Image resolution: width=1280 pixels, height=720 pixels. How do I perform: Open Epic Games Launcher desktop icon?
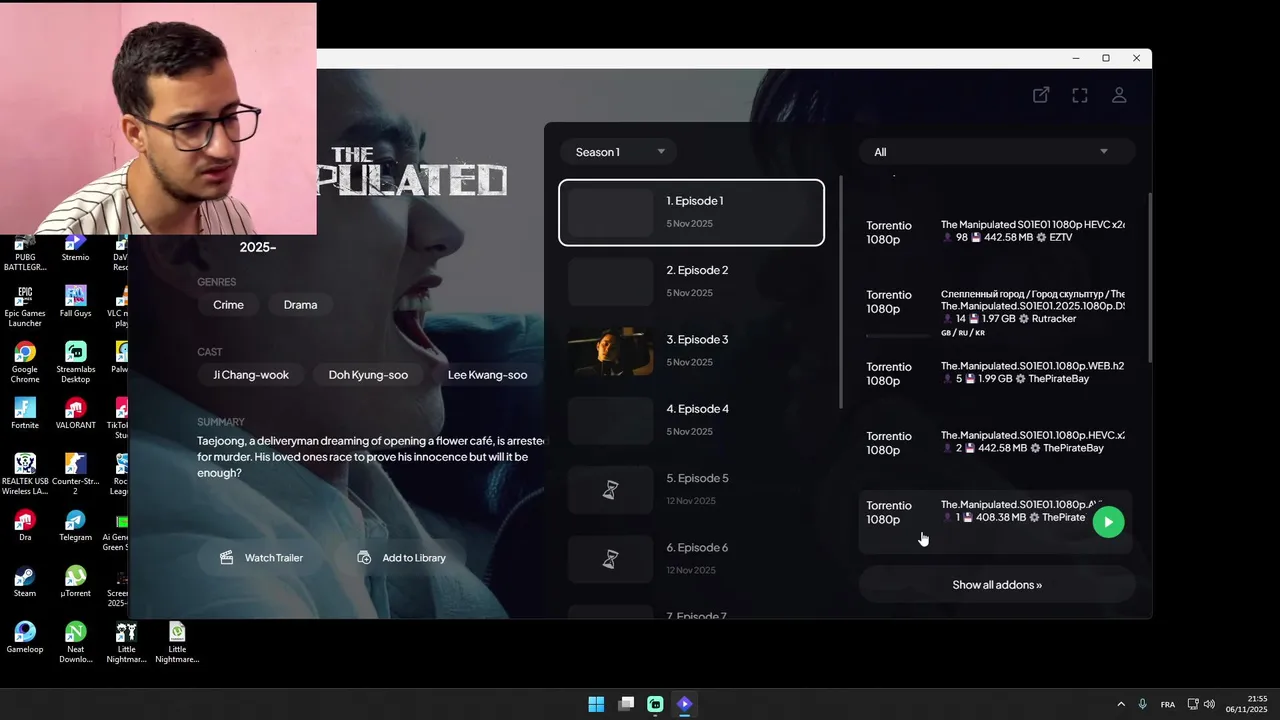click(x=25, y=305)
